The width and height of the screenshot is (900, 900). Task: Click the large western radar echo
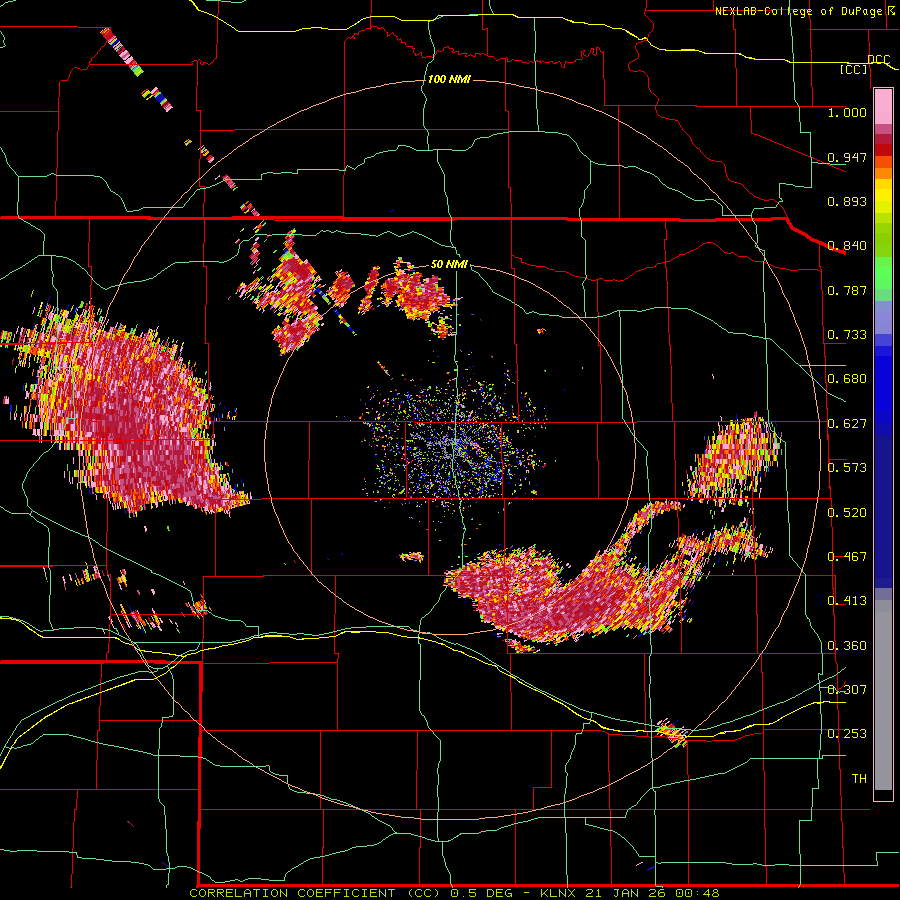coord(123,410)
